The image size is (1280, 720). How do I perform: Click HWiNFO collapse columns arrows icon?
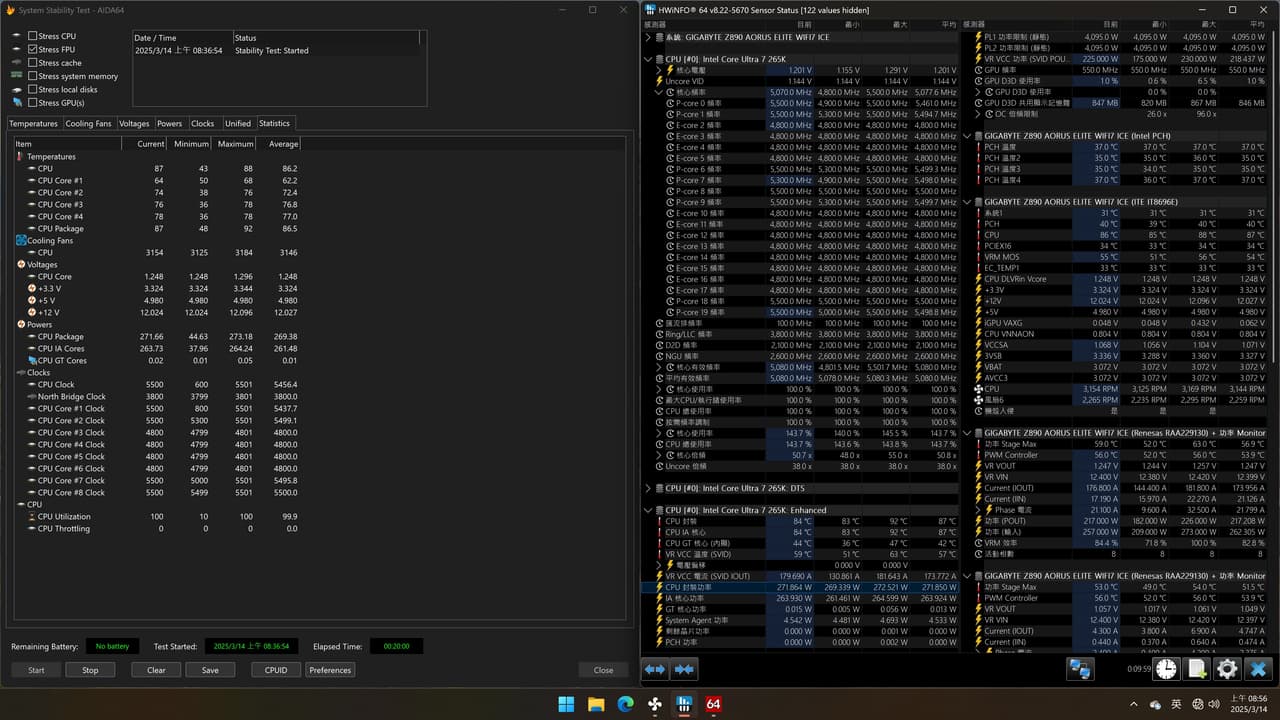click(685, 669)
